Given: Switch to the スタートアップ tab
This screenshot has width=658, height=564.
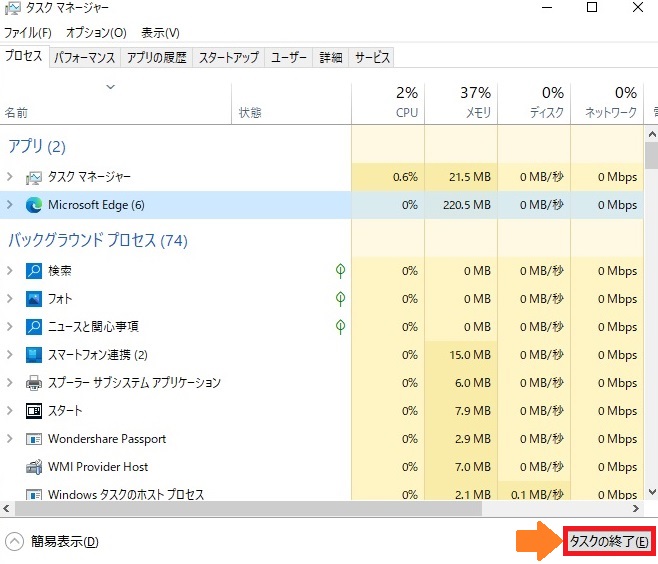Looking at the screenshot, I should [x=229, y=57].
